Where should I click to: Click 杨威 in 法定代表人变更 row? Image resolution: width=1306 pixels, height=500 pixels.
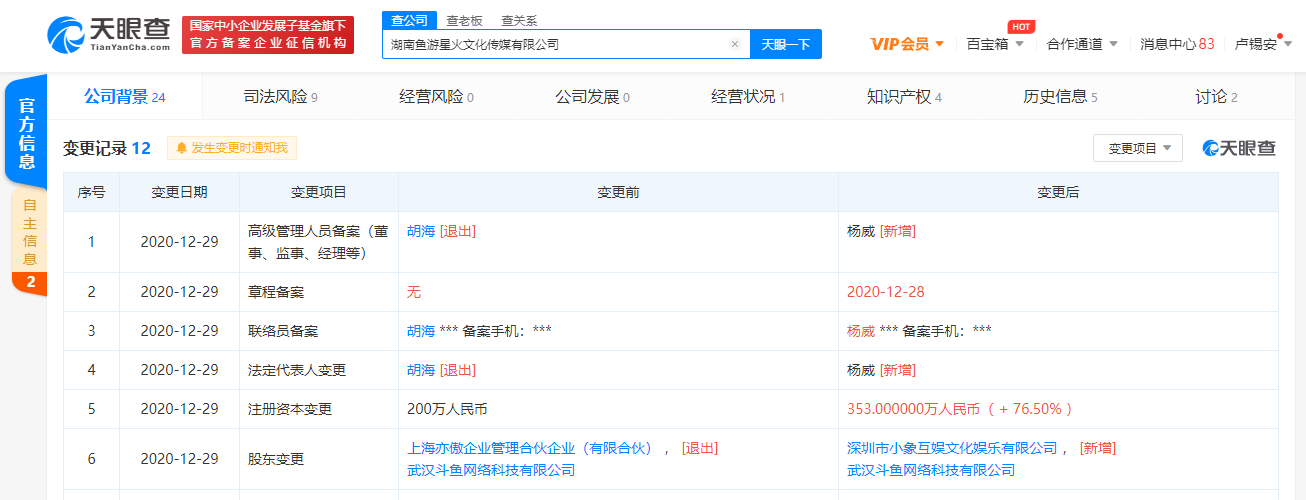point(861,370)
